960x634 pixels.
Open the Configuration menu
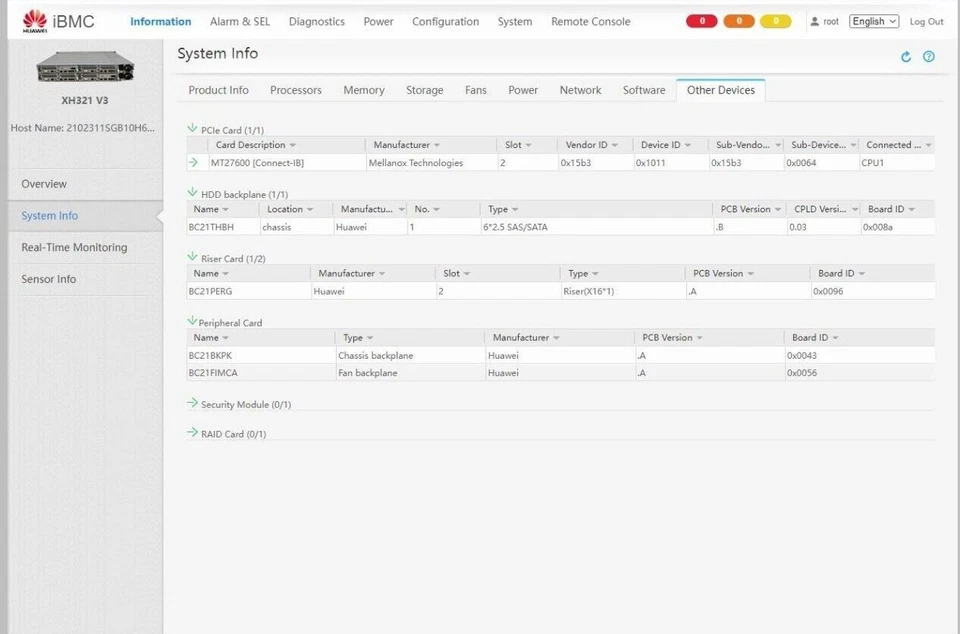(445, 21)
